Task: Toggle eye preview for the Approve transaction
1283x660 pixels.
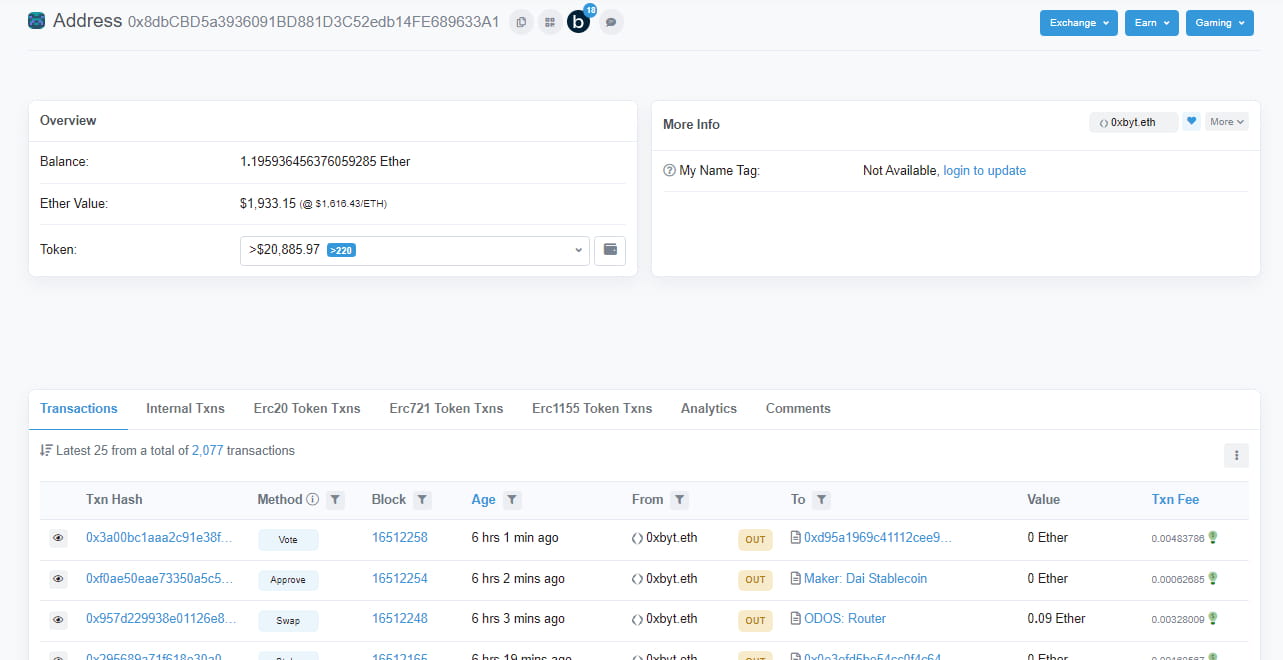Action: click(58, 579)
